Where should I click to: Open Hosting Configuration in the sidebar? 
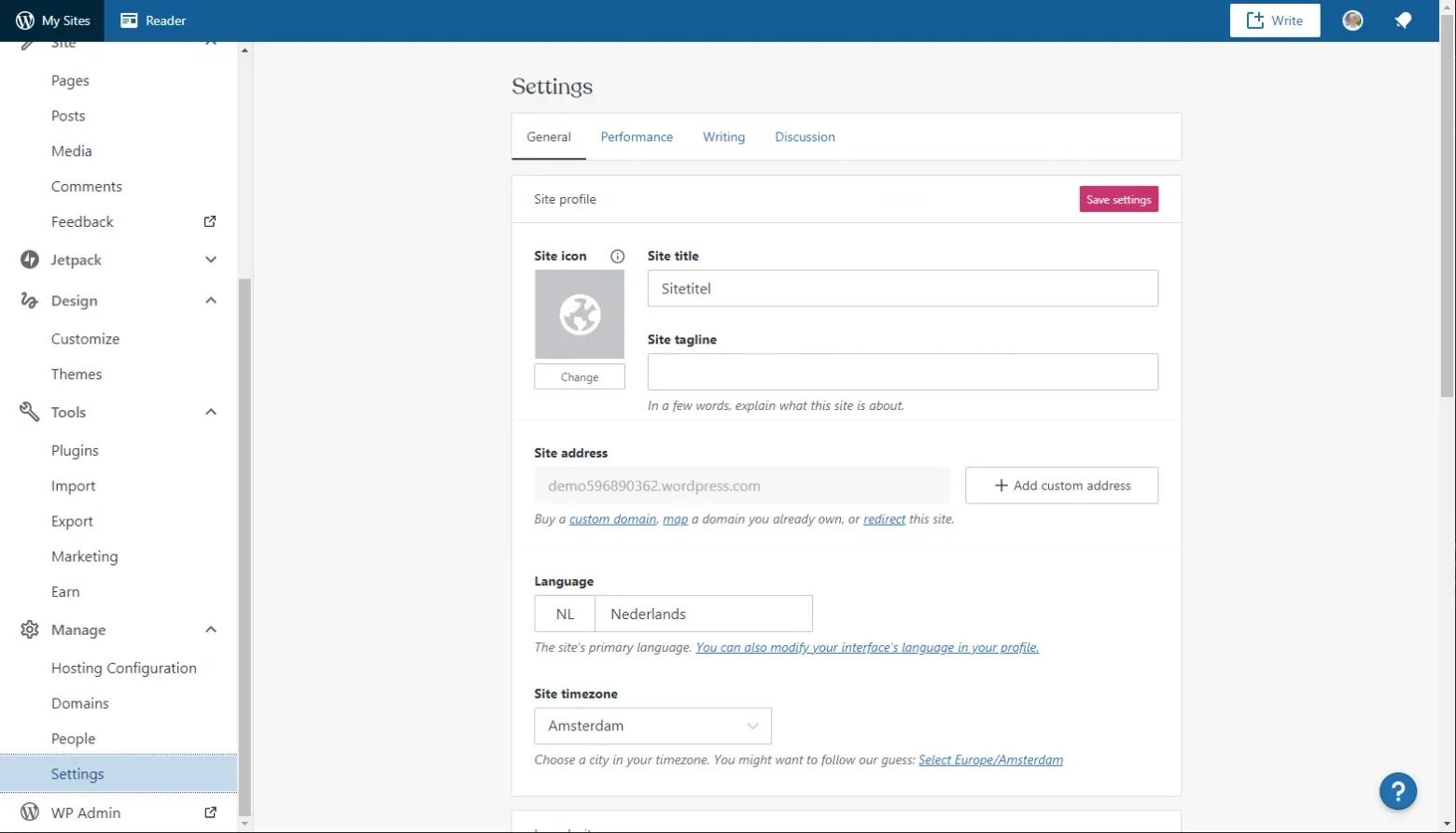pos(123,668)
